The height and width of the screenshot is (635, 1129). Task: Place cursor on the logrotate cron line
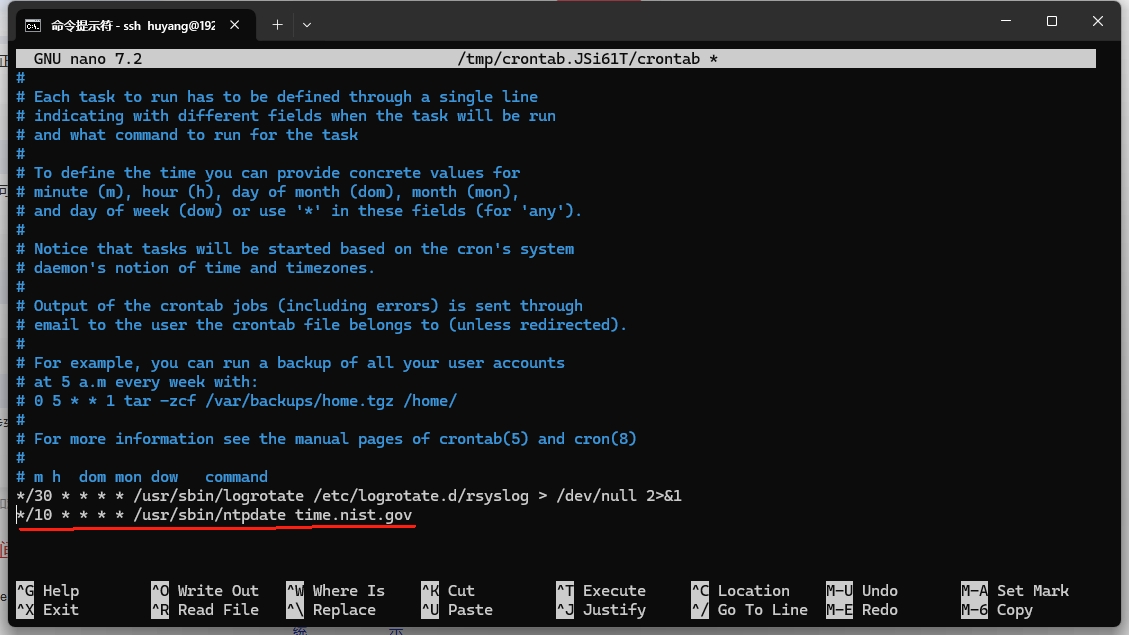pos(348,496)
